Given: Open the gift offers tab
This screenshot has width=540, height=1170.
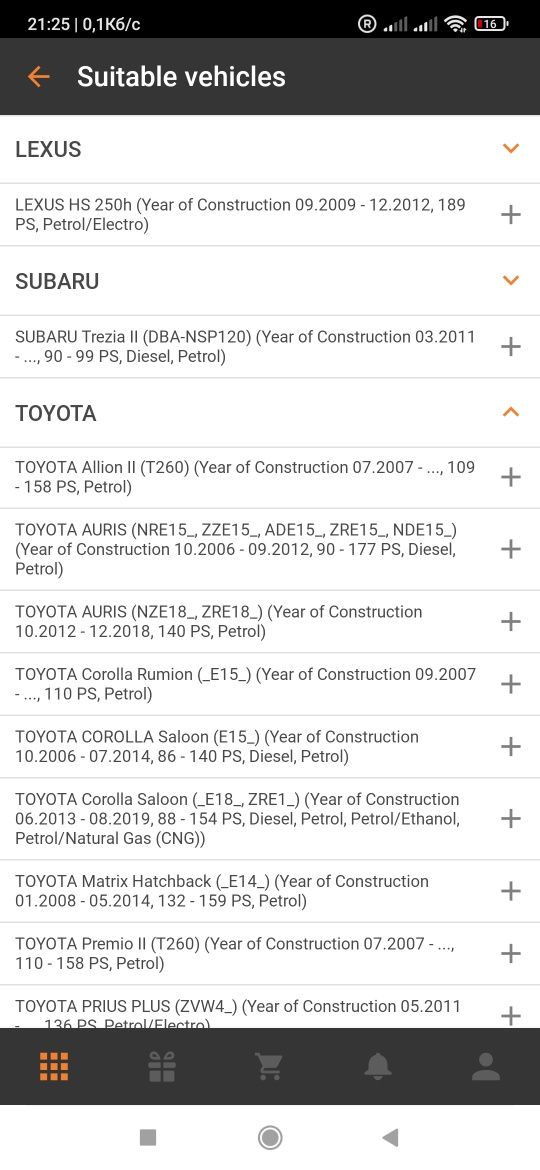Looking at the screenshot, I should [x=162, y=1066].
